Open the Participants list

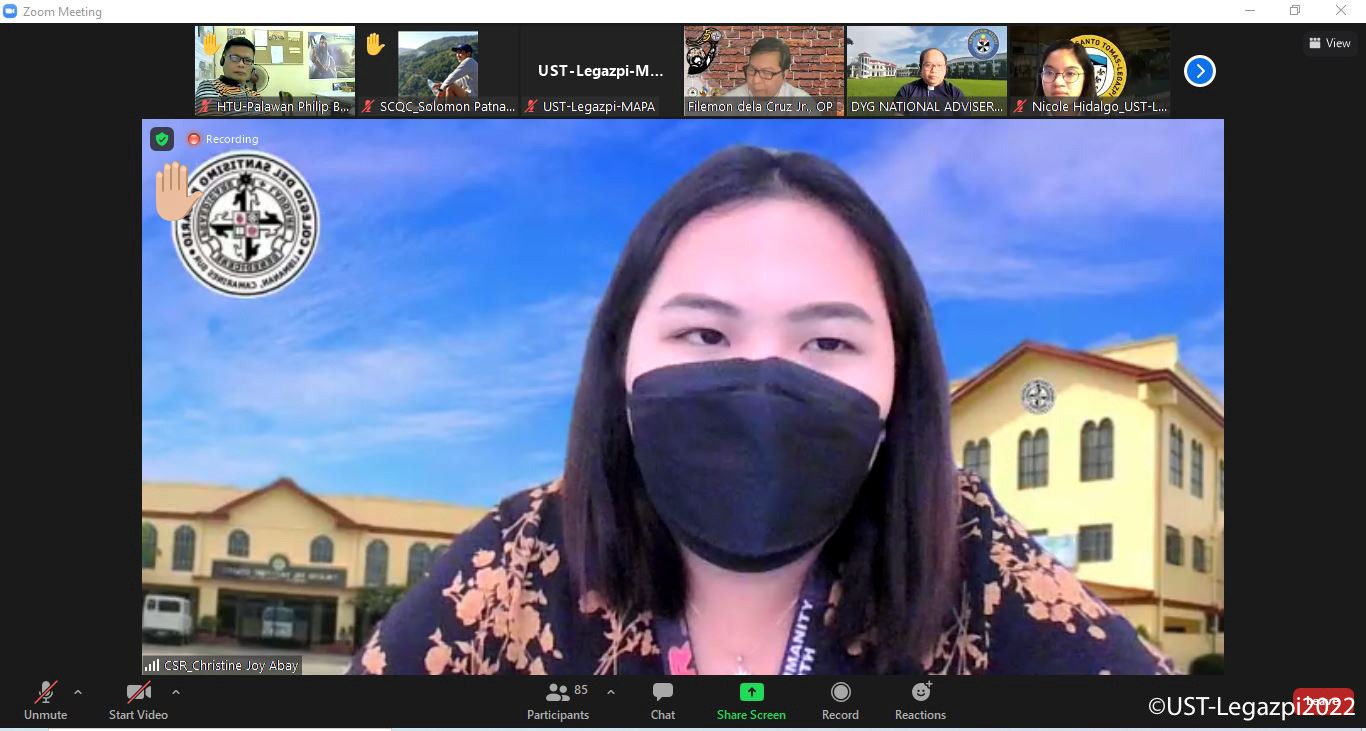click(558, 701)
